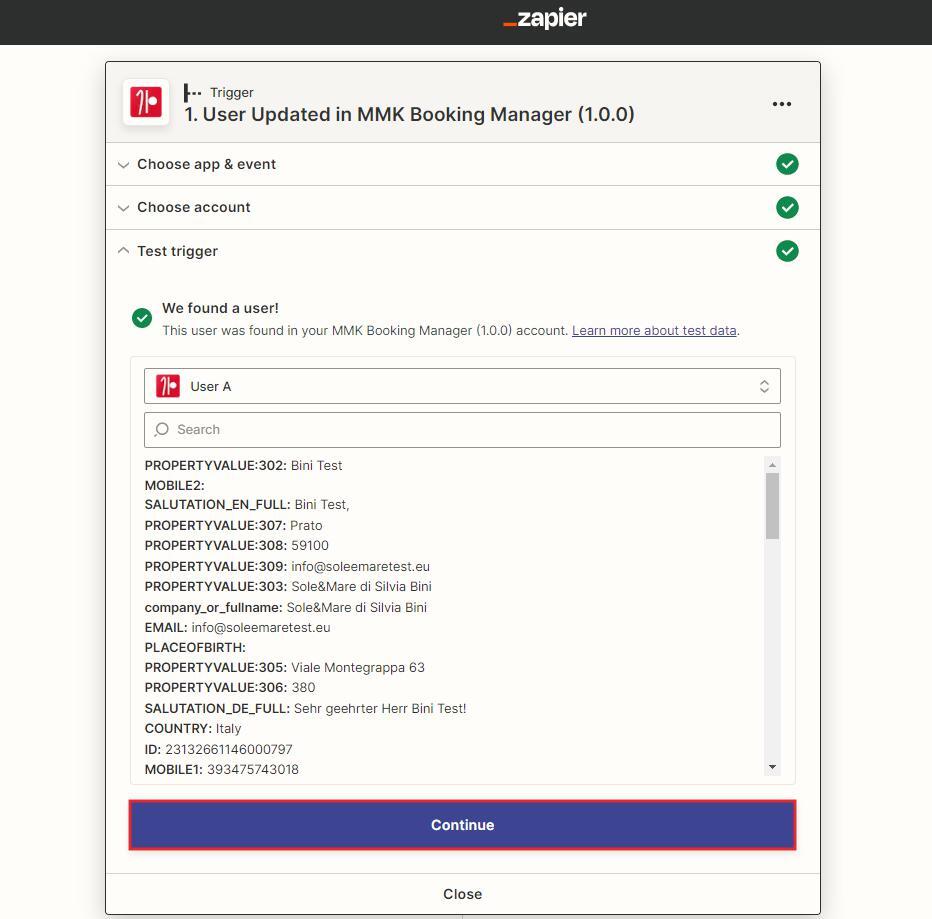Select the SALUTATION_EN_FULL row
932x919 pixels.
[247, 505]
